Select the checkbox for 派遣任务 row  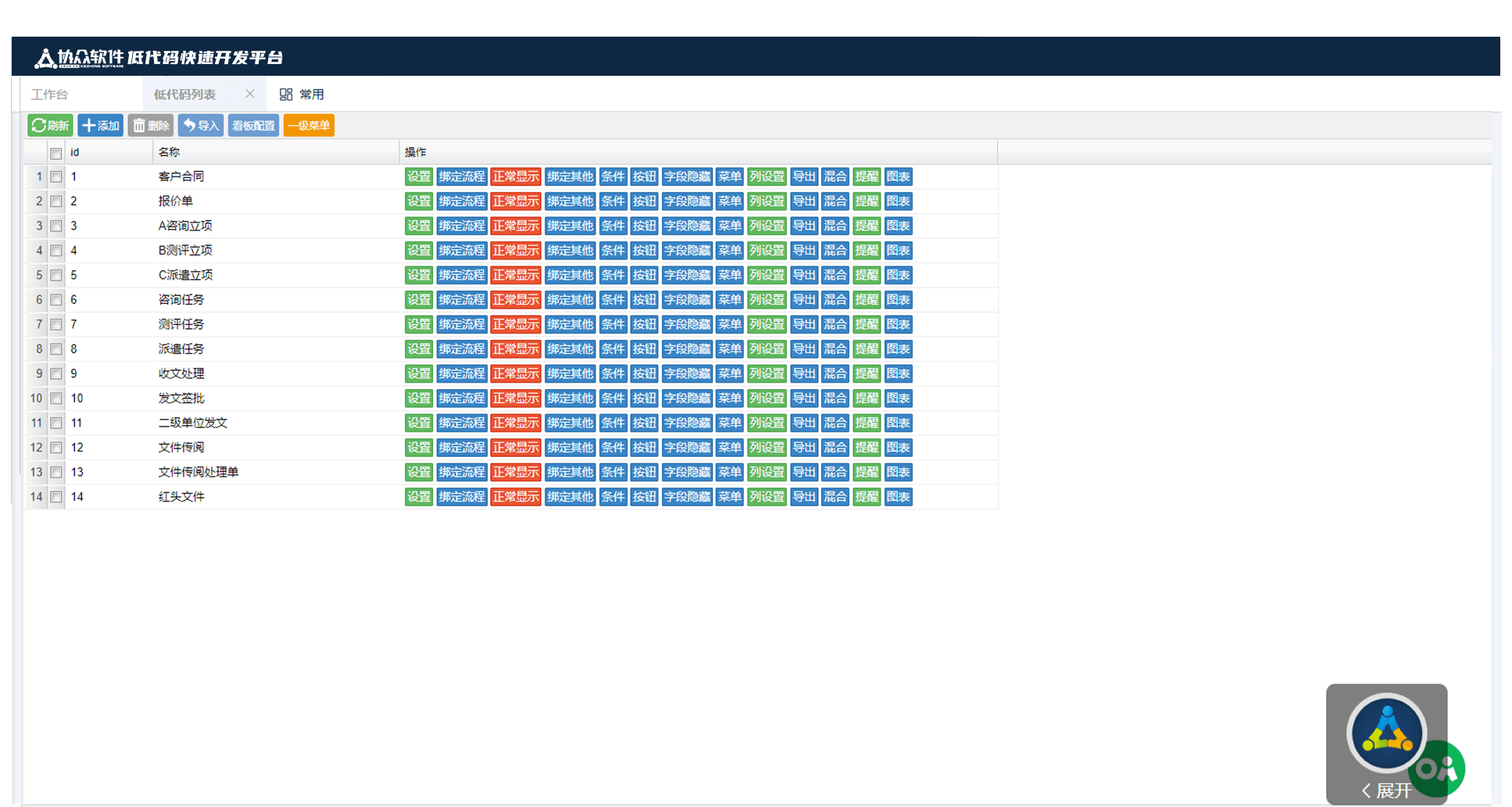pyautogui.click(x=56, y=350)
